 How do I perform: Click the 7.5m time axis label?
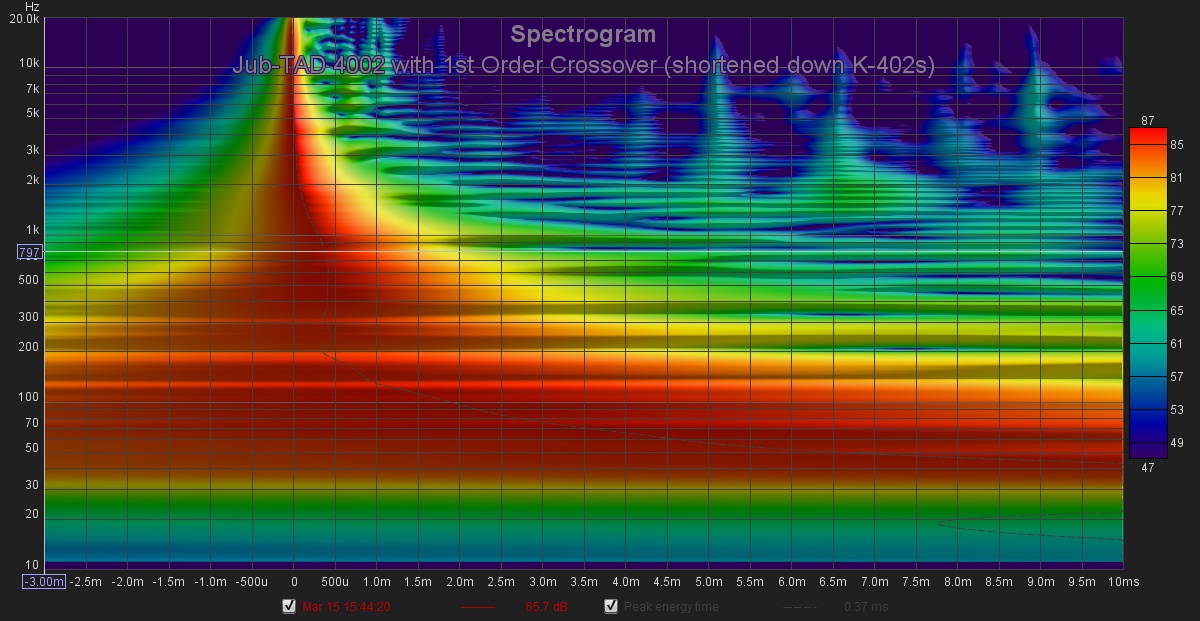916,581
